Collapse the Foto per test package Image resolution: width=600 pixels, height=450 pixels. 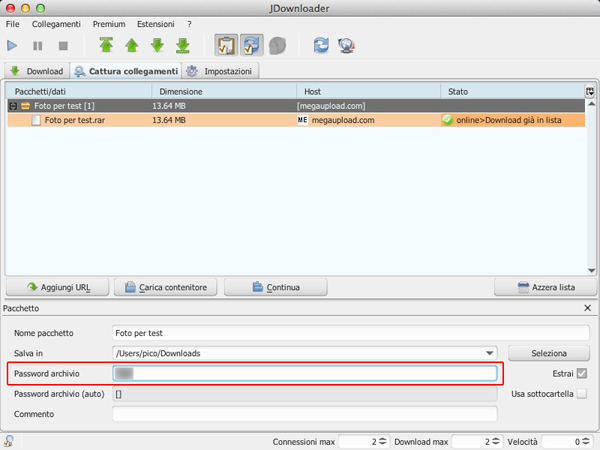[x=13, y=105]
